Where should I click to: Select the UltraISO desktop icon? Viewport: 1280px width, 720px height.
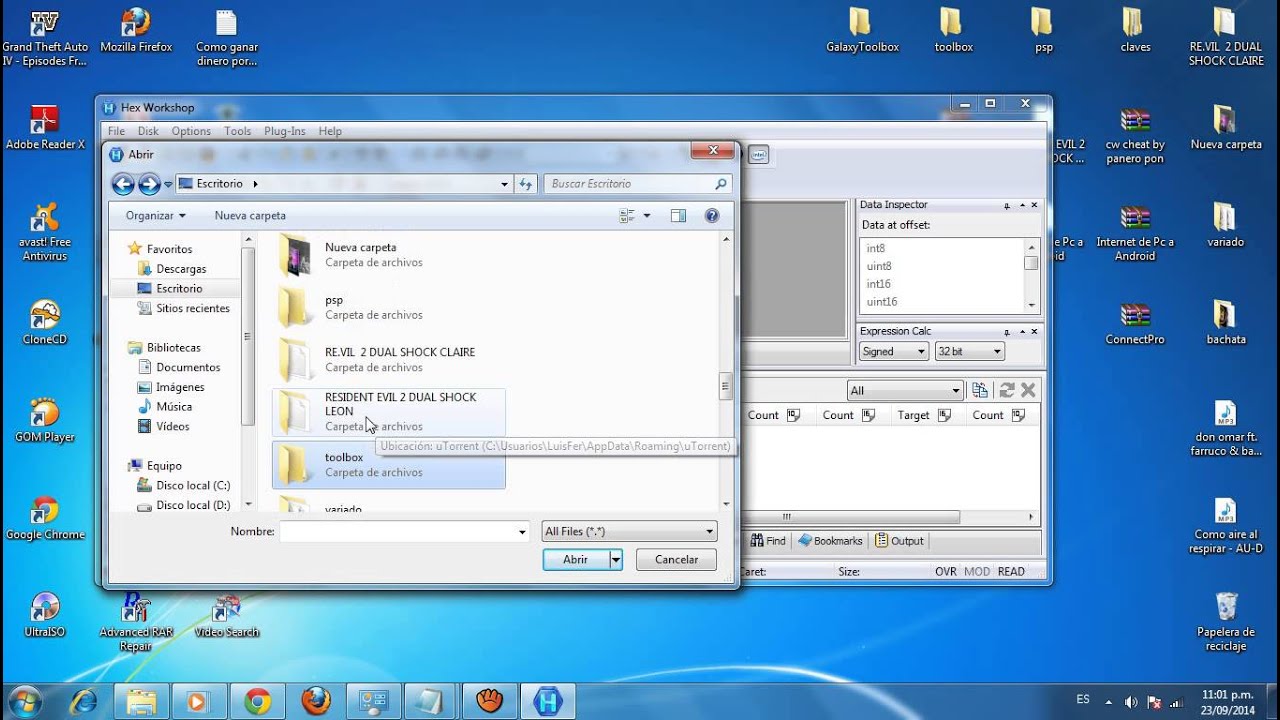click(45, 615)
